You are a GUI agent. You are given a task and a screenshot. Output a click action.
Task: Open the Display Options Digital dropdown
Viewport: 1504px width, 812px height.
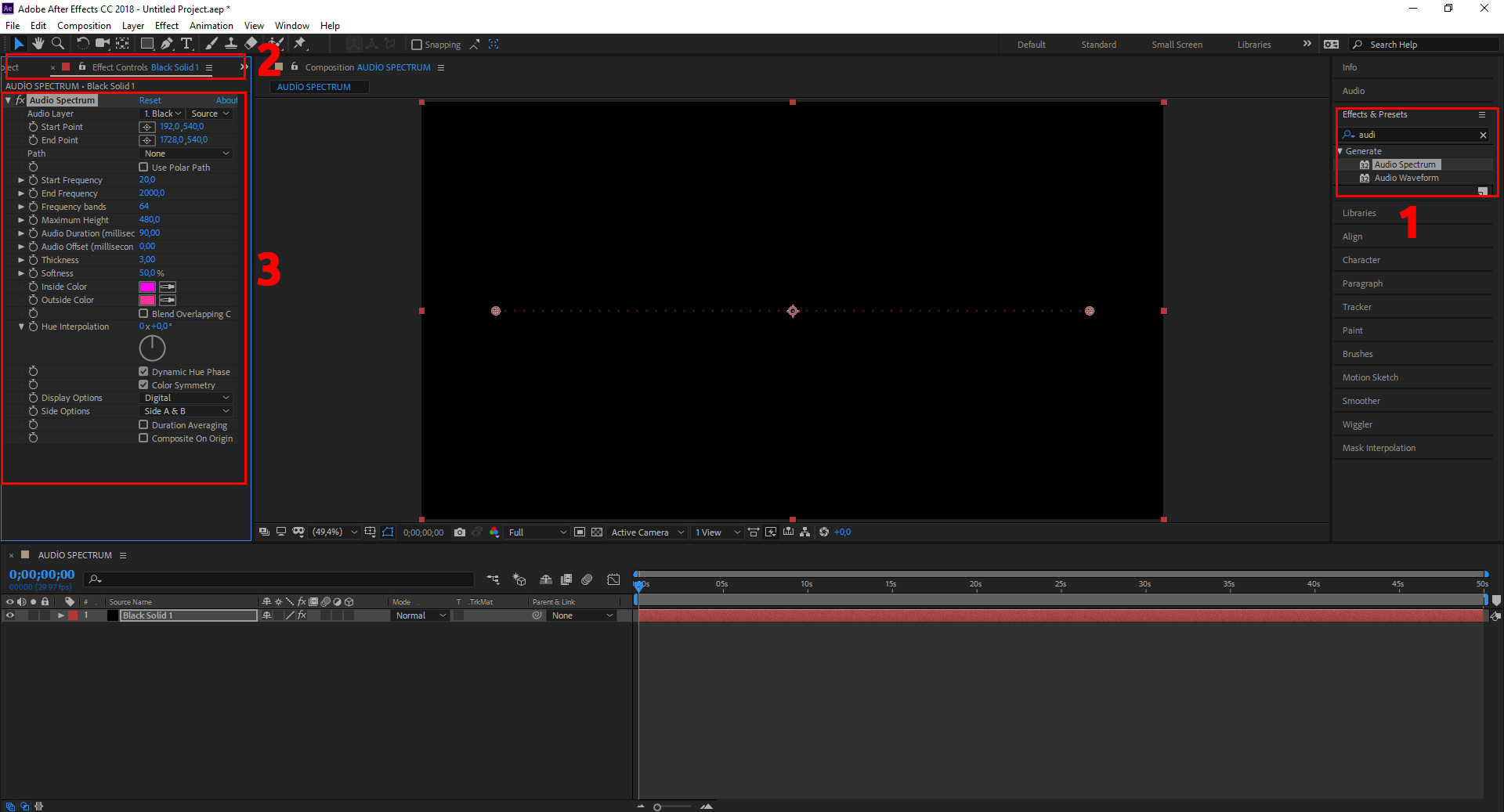(x=186, y=398)
